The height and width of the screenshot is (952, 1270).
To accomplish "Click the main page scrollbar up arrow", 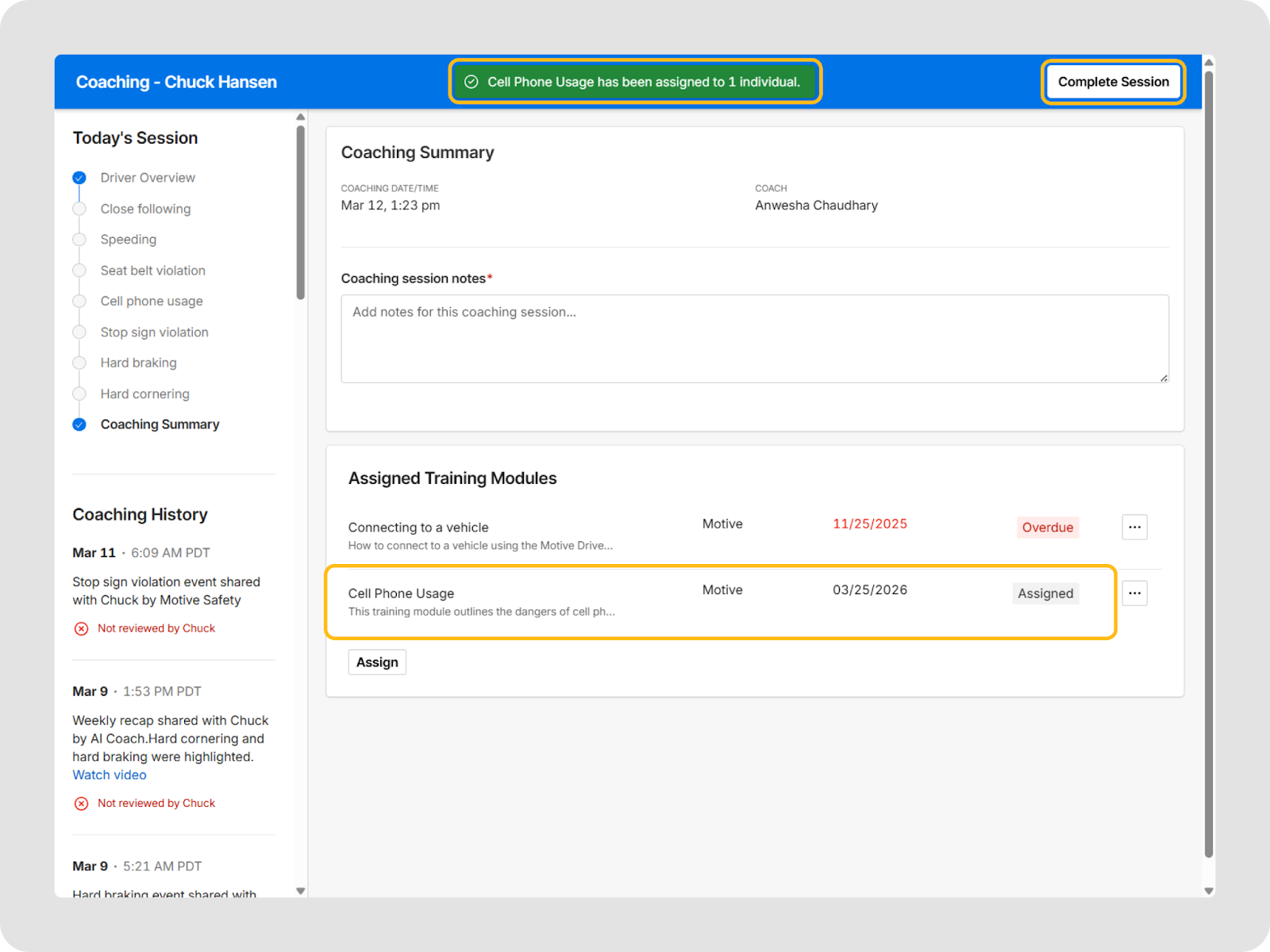I will [1209, 62].
